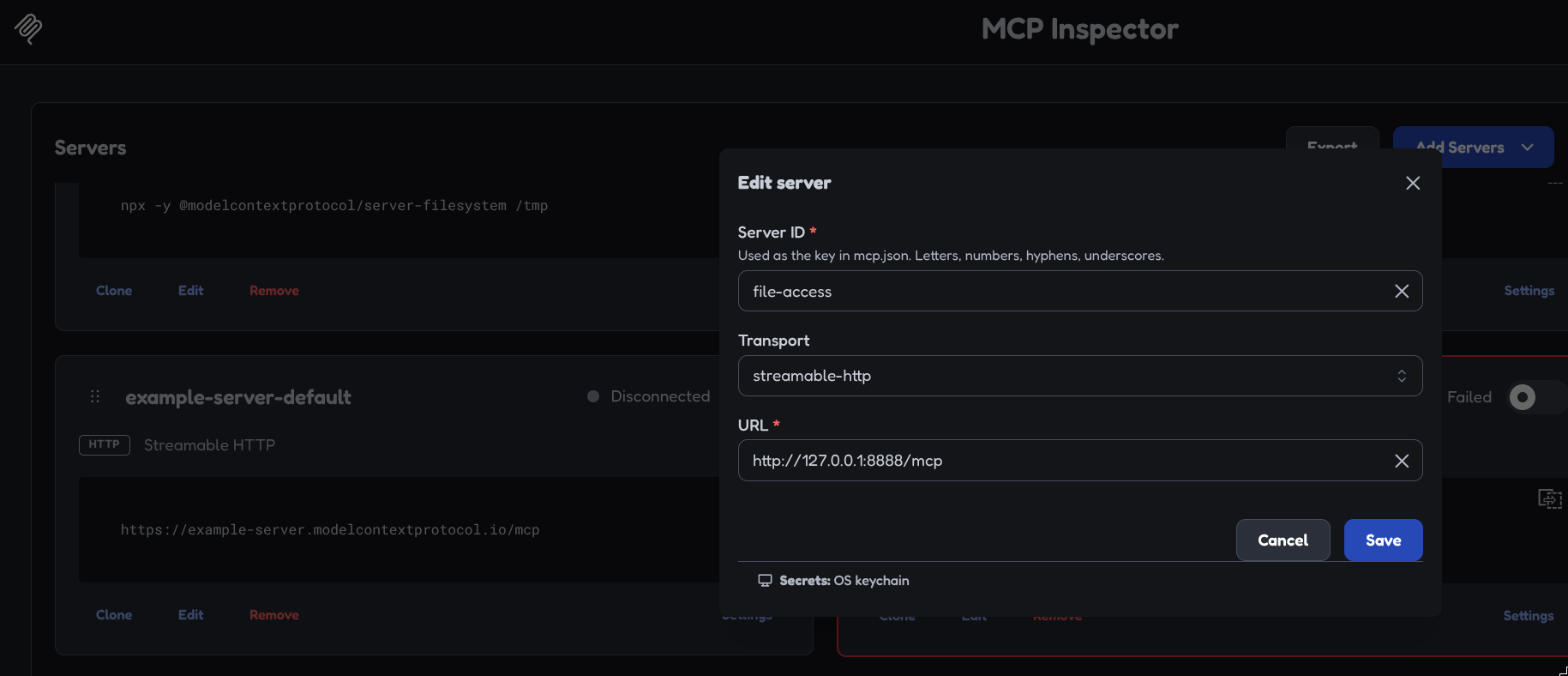Open the Transport dropdown

coord(1080,376)
